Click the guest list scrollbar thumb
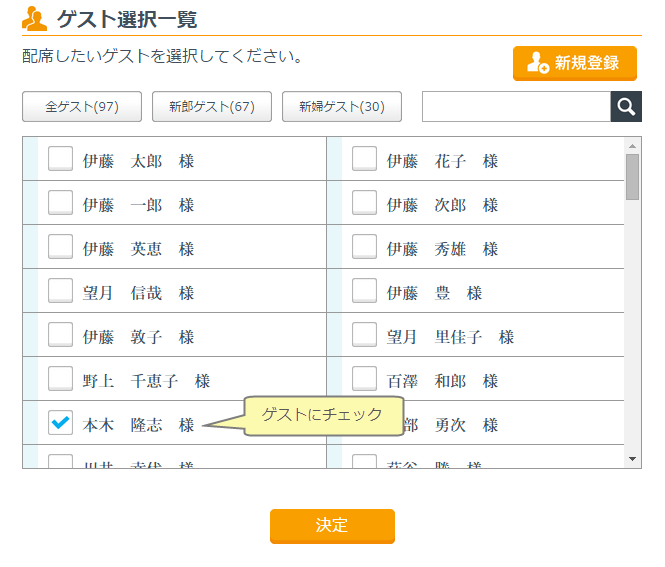The image size is (665, 567). point(632,177)
